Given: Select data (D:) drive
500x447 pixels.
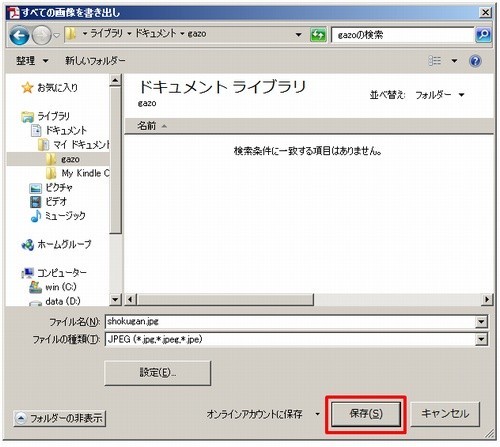Looking at the screenshot, I should [x=63, y=301].
